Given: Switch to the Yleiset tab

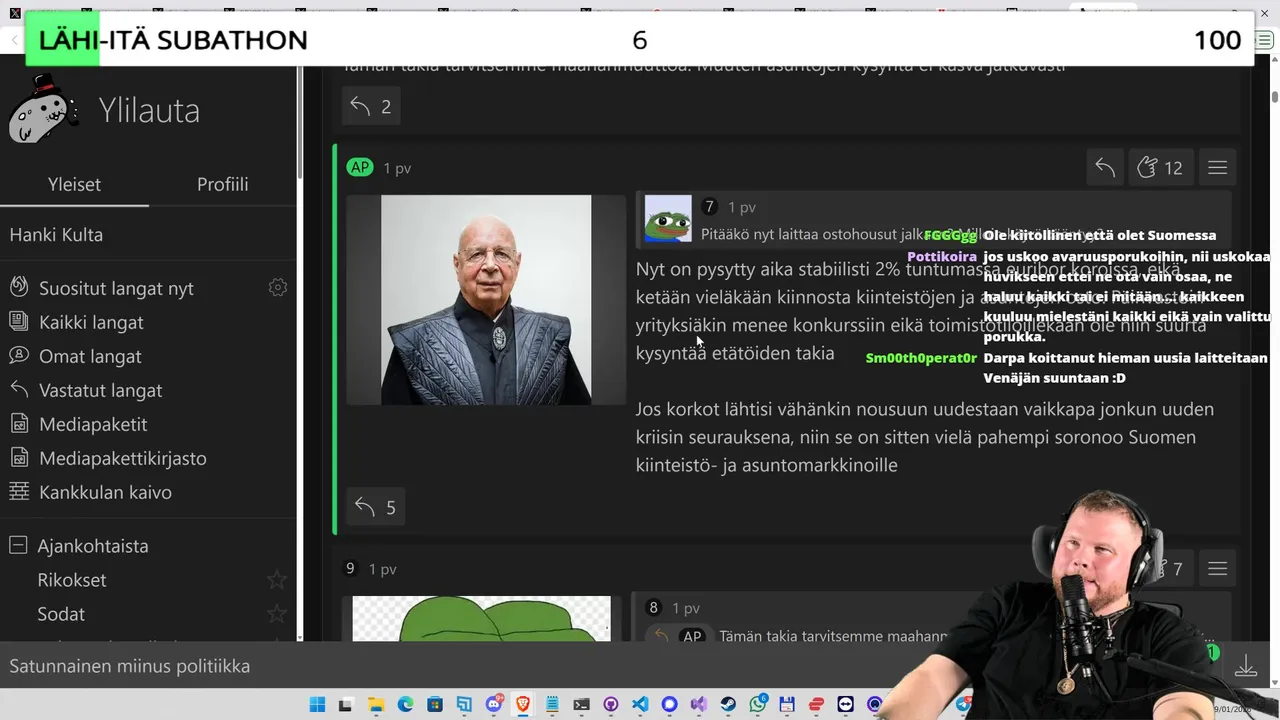Looking at the screenshot, I should [x=74, y=184].
